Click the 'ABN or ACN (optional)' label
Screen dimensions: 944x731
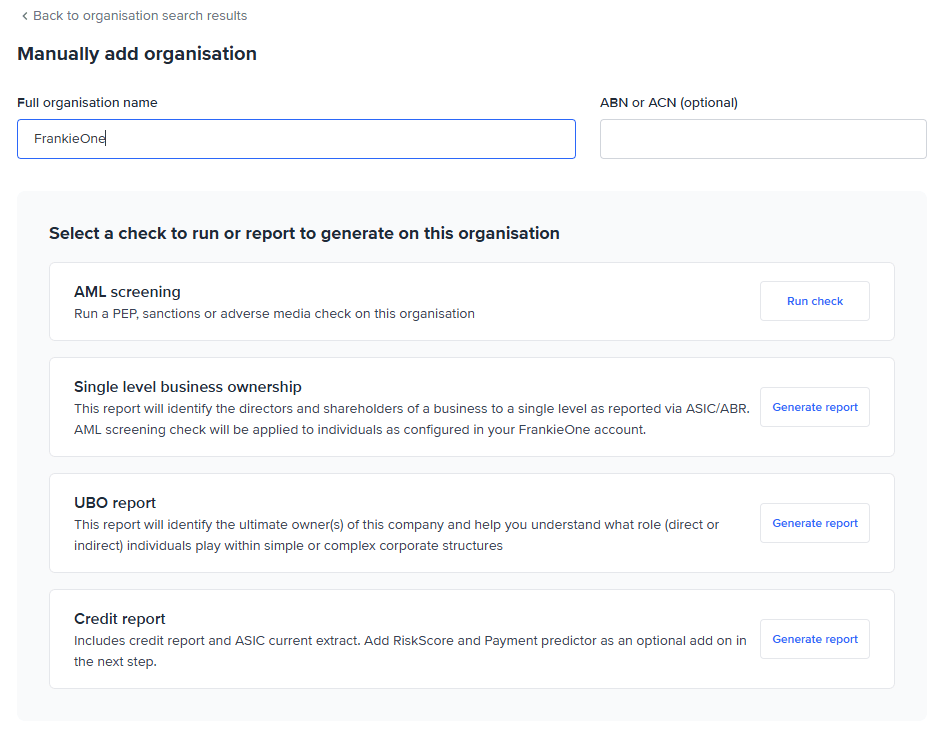(x=668, y=103)
